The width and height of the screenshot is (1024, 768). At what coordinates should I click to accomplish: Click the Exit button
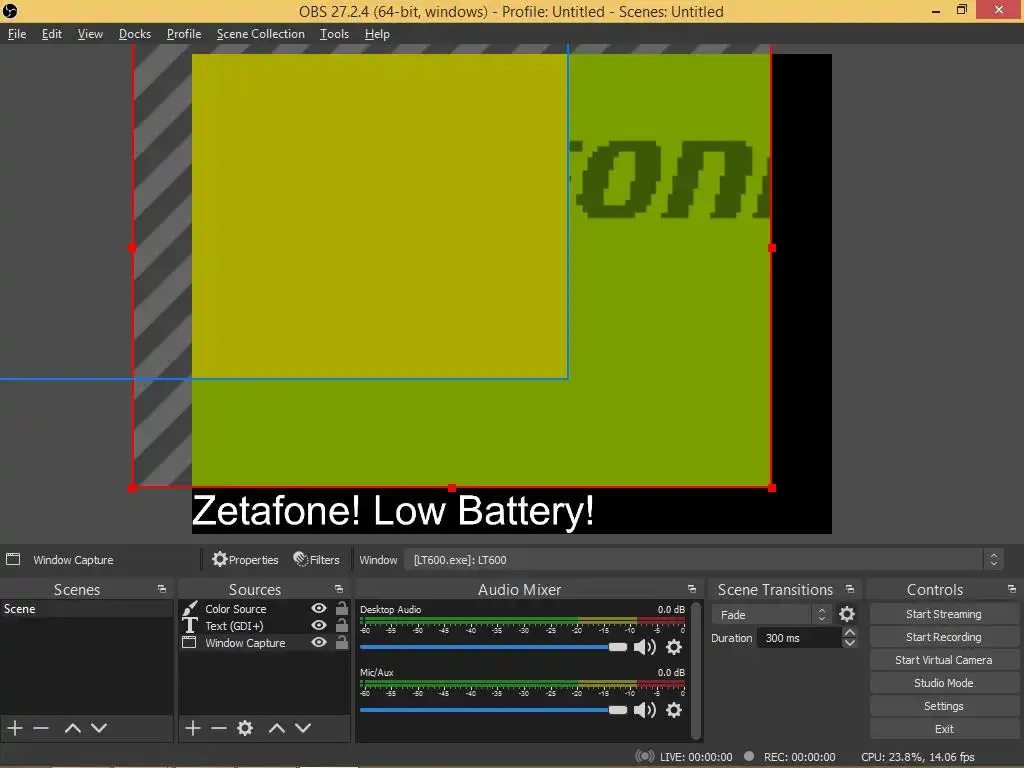[x=944, y=729]
